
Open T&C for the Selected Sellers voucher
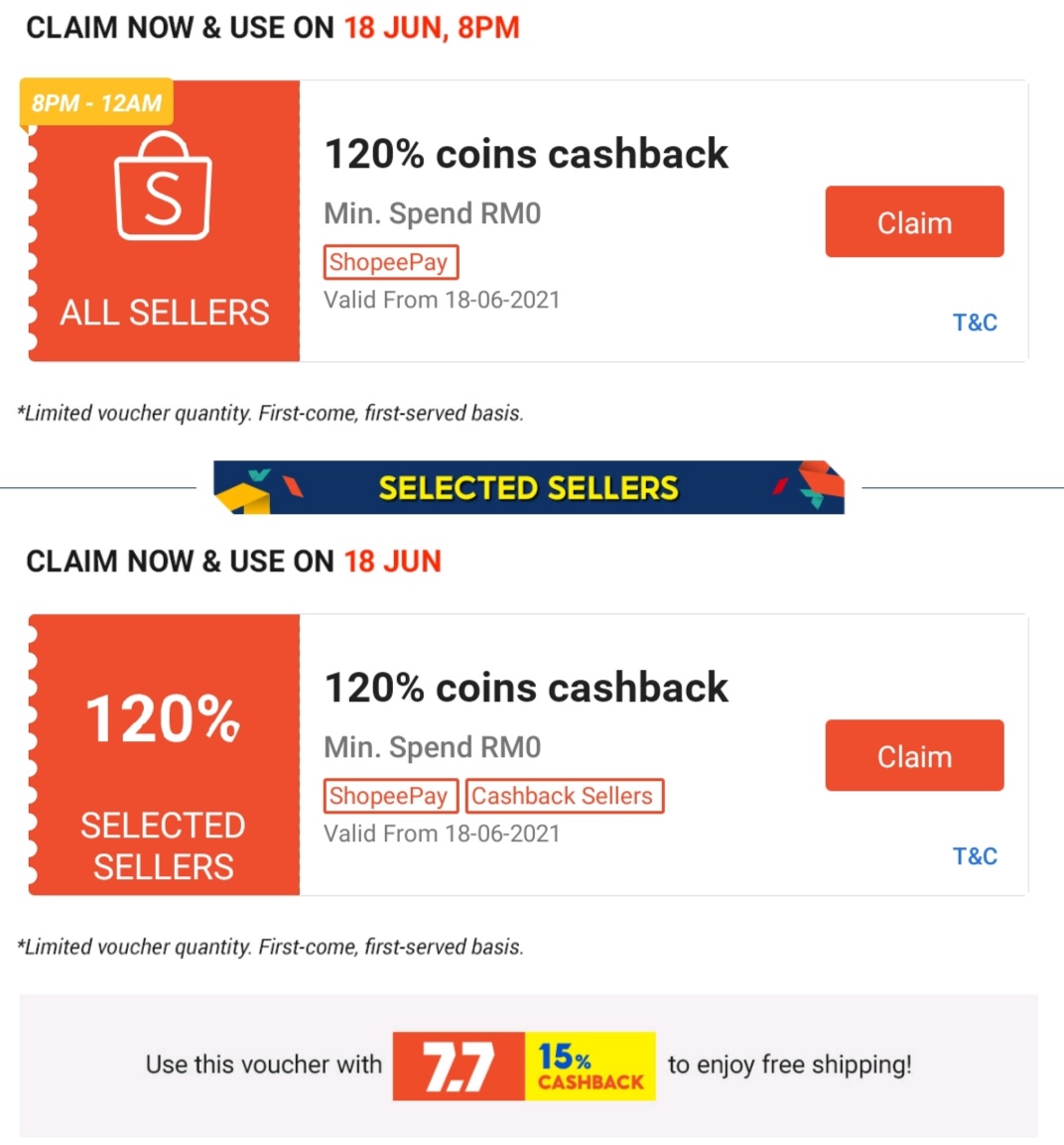[975, 856]
